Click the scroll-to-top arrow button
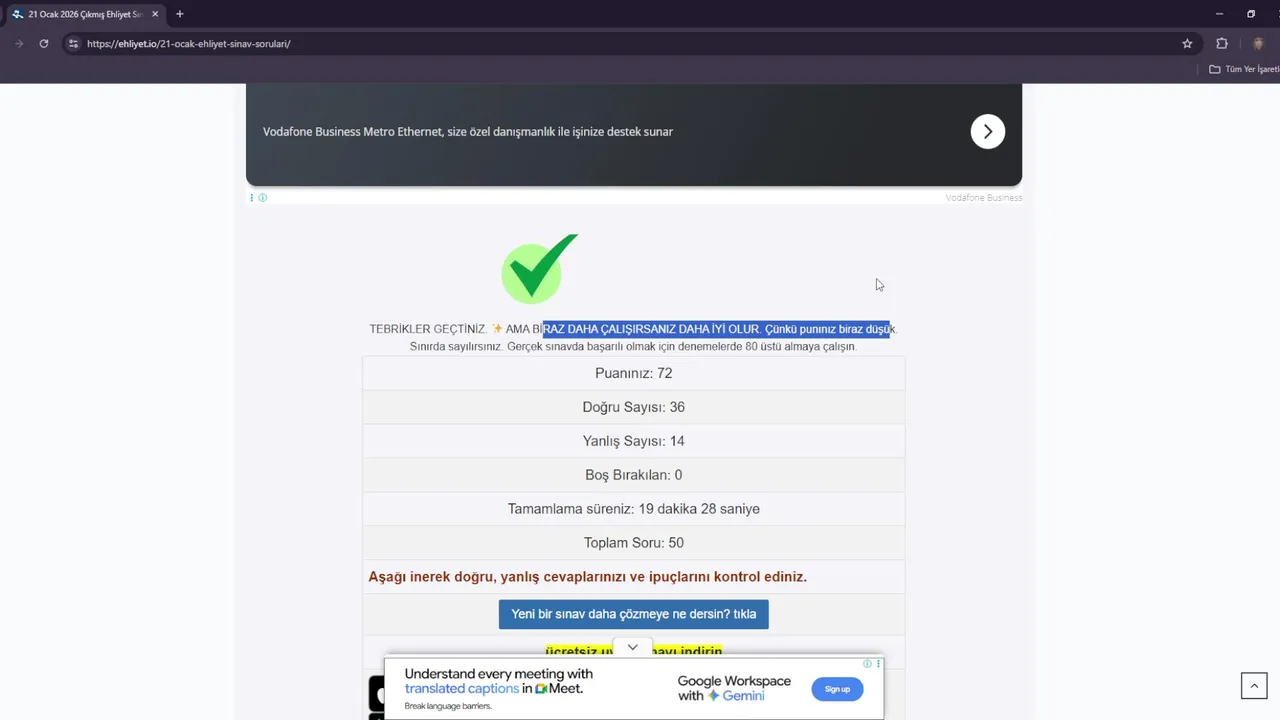 [x=1254, y=685]
